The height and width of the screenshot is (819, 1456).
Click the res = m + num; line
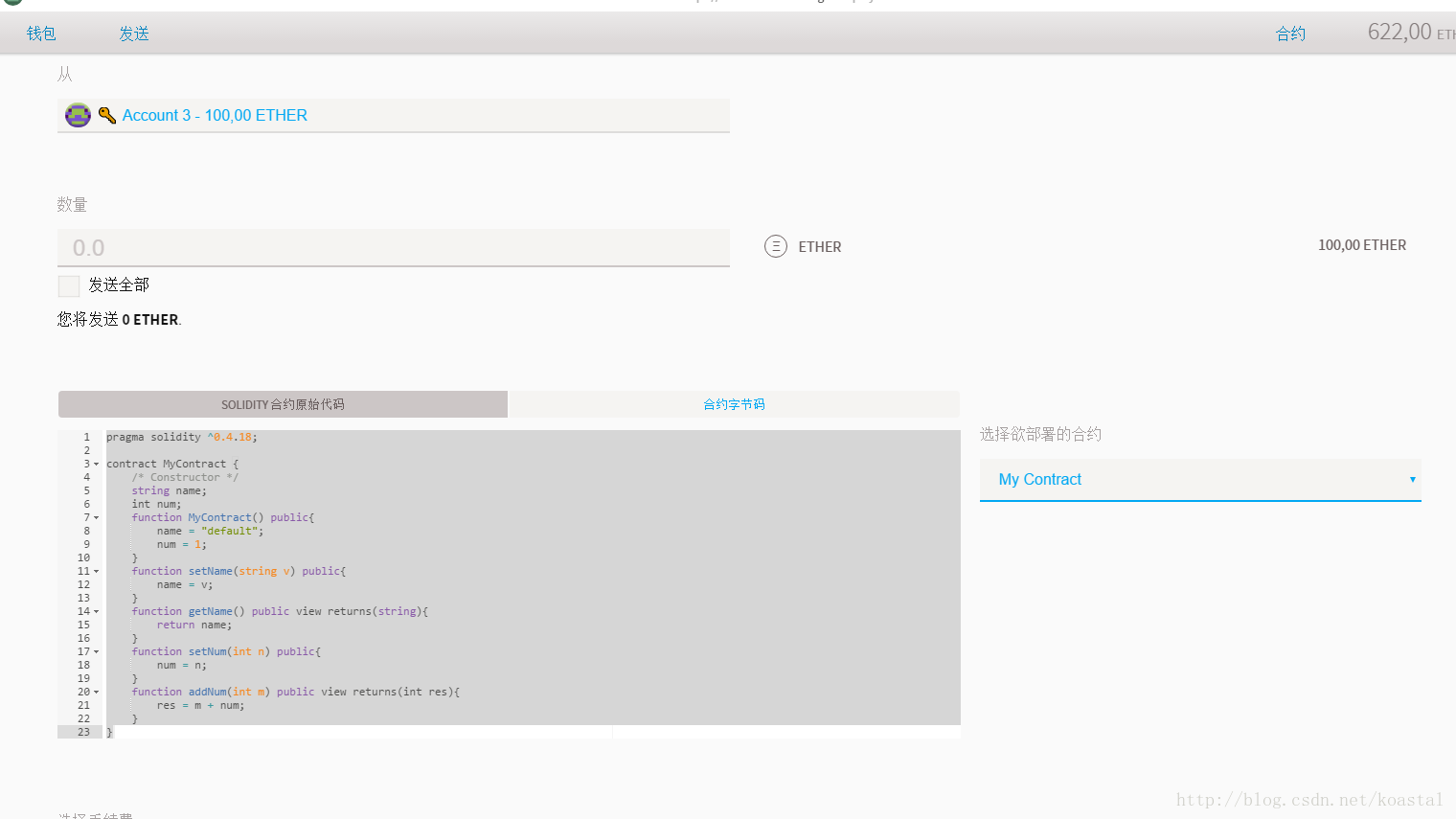(x=200, y=705)
